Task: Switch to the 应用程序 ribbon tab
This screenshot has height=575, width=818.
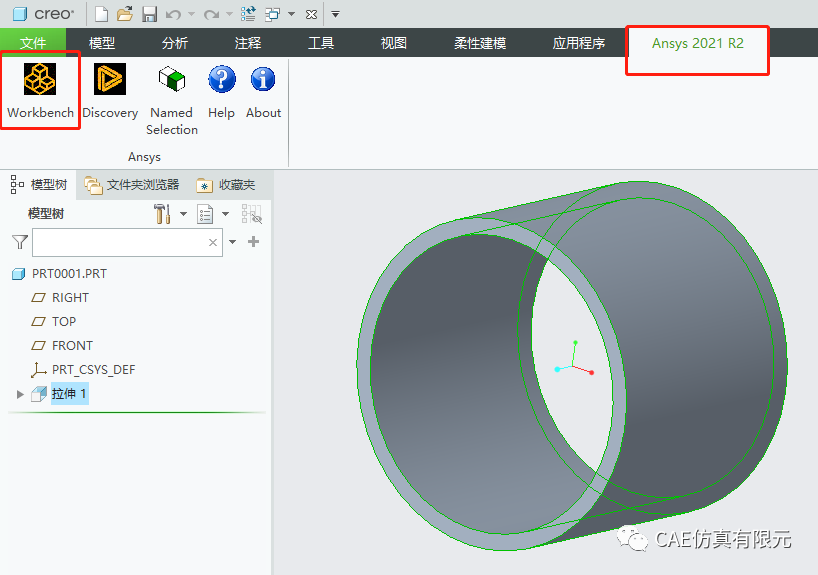Action: tap(579, 43)
